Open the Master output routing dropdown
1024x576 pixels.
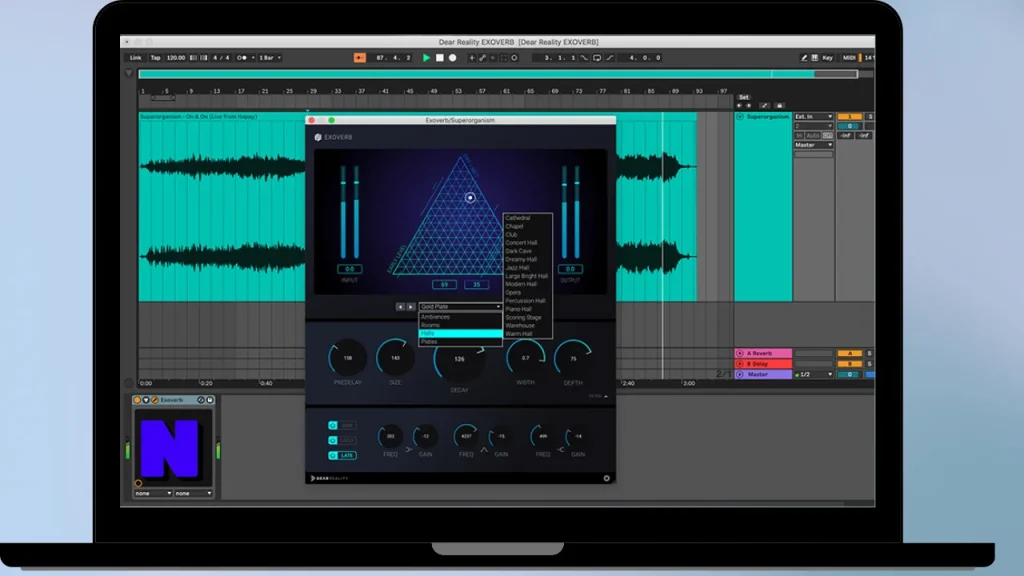813,145
